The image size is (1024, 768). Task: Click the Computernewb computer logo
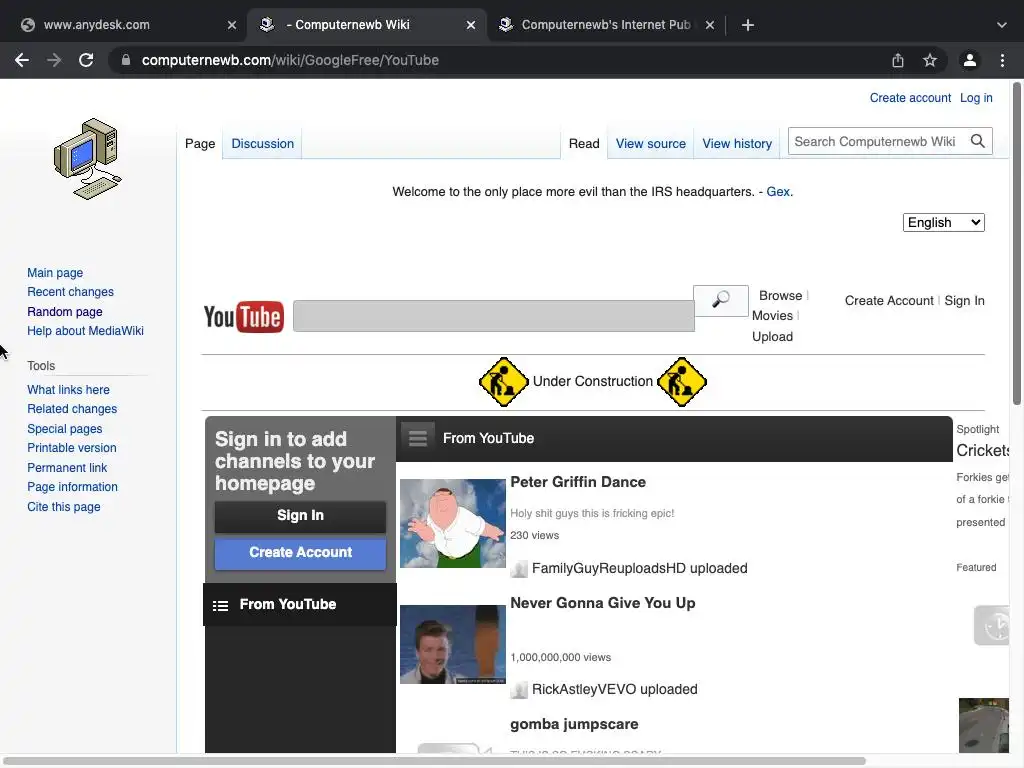[x=88, y=159]
